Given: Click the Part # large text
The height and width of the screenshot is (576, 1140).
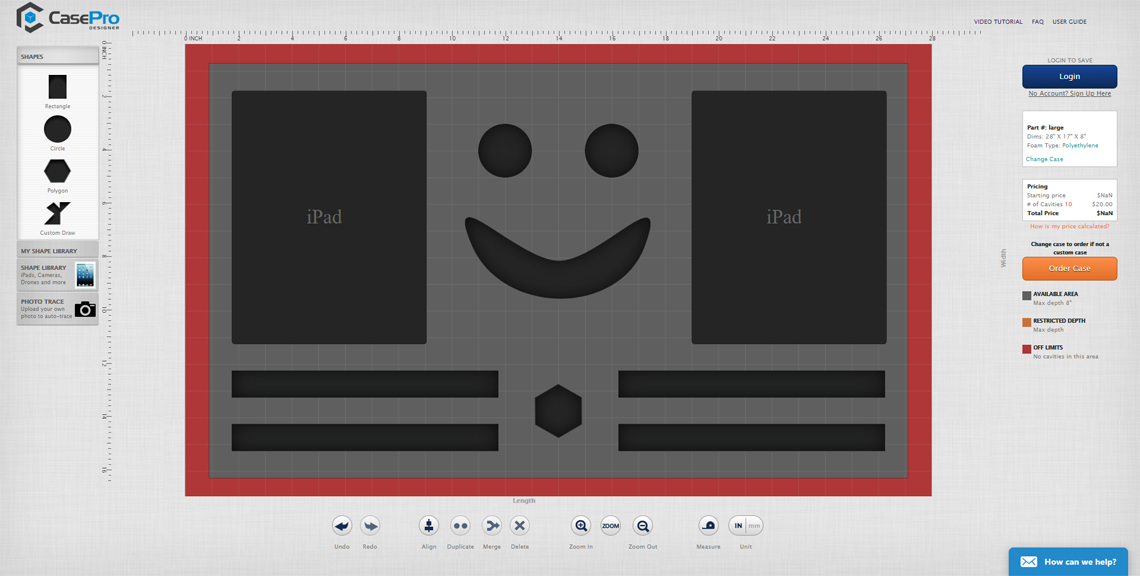Looking at the screenshot, I should (x=1045, y=127).
